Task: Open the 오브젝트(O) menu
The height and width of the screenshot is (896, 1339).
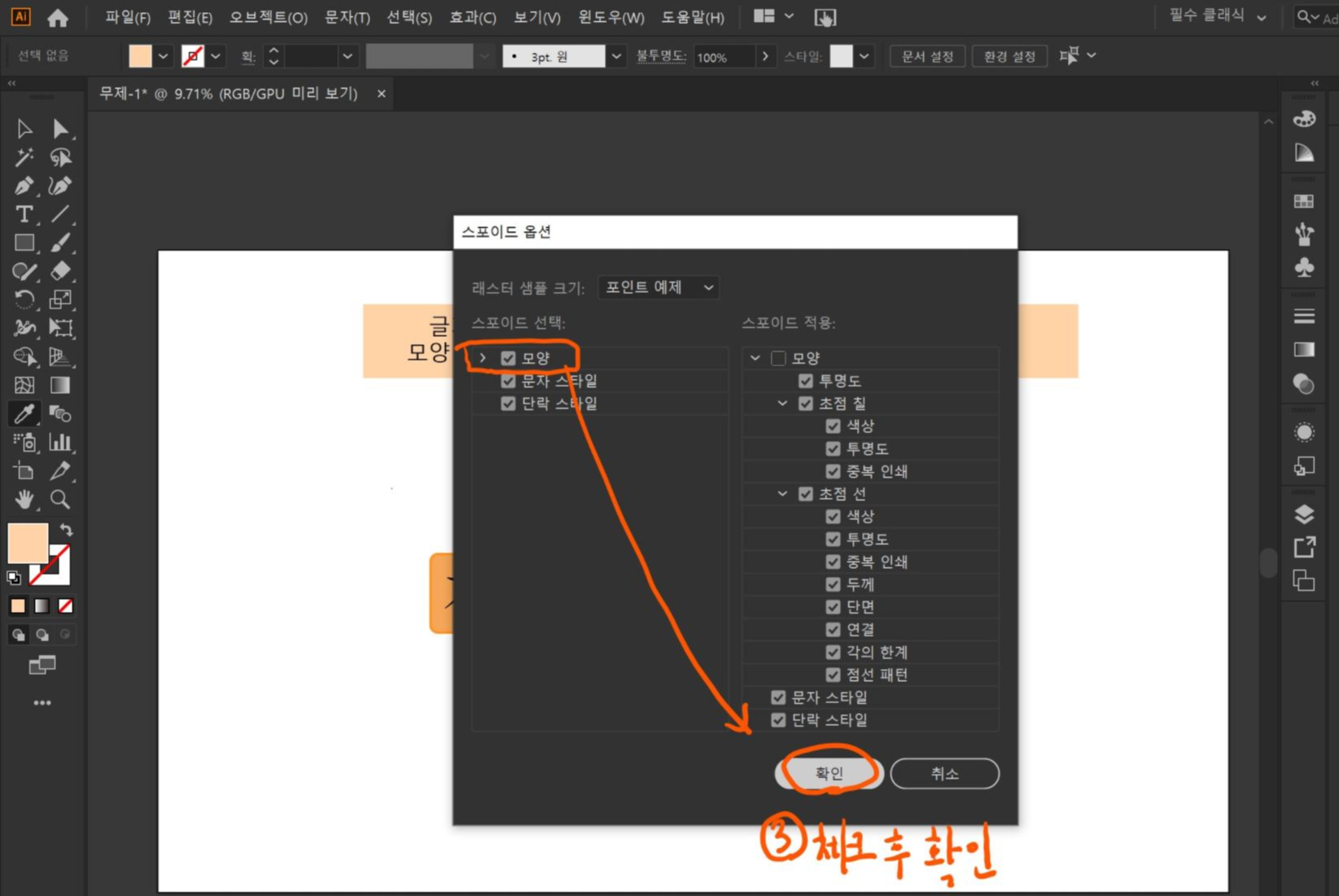Action: coord(268,17)
